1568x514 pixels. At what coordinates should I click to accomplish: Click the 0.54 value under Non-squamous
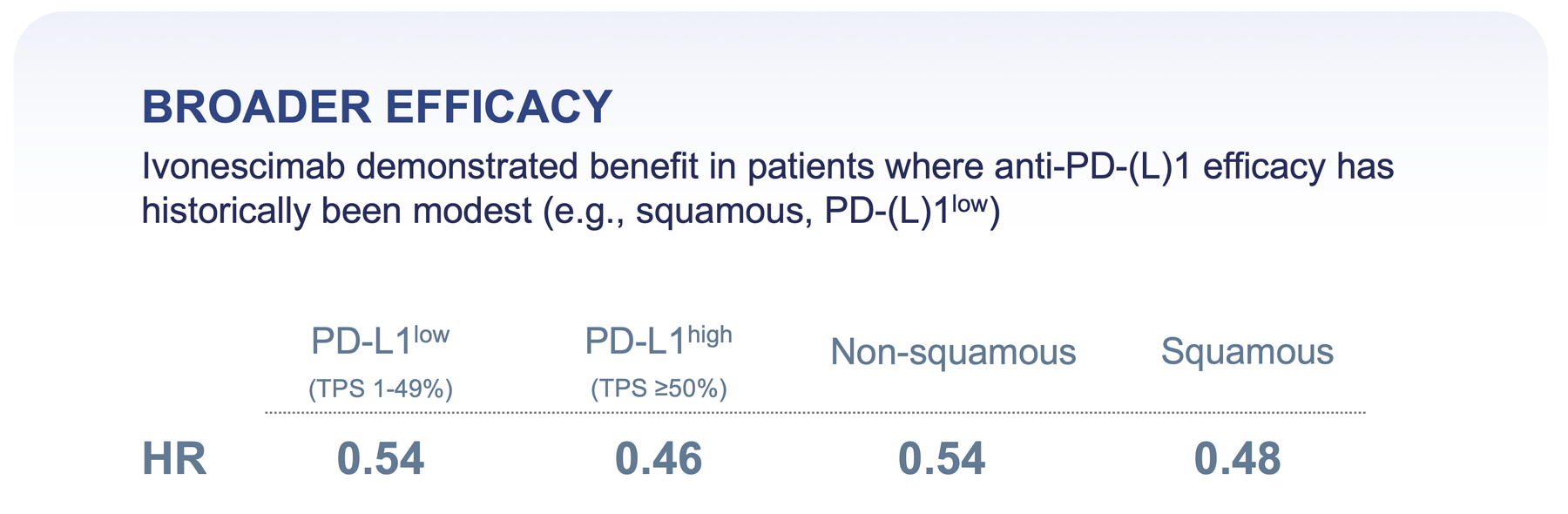pyautogui.click(x=942, y=459)
